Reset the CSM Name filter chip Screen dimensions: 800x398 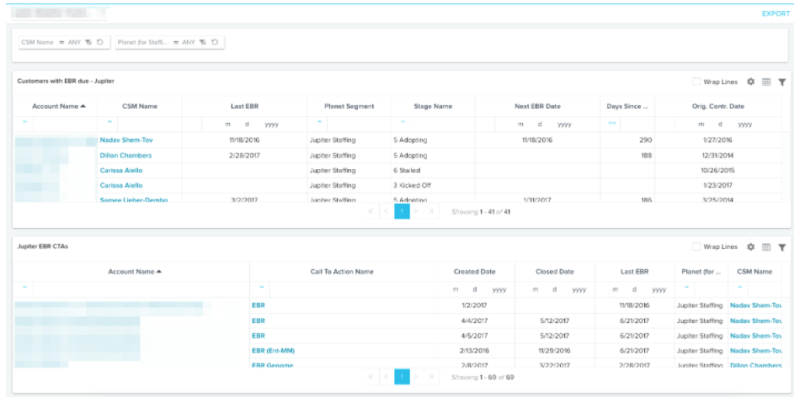(99, 42)
